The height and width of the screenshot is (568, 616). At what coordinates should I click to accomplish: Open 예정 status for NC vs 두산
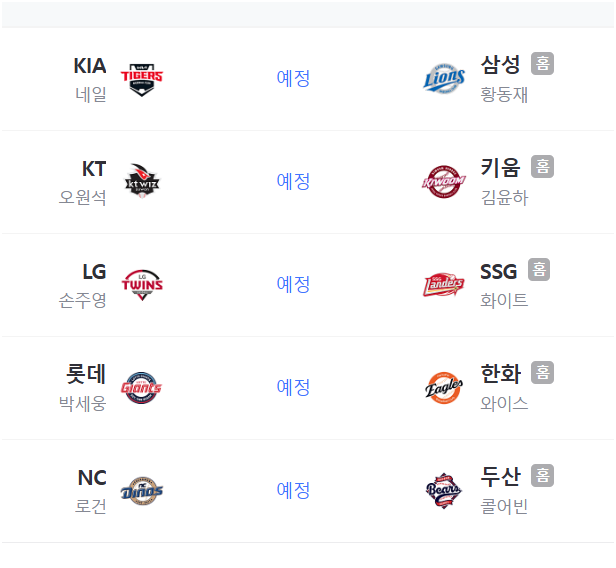click(x=293, y=490)
